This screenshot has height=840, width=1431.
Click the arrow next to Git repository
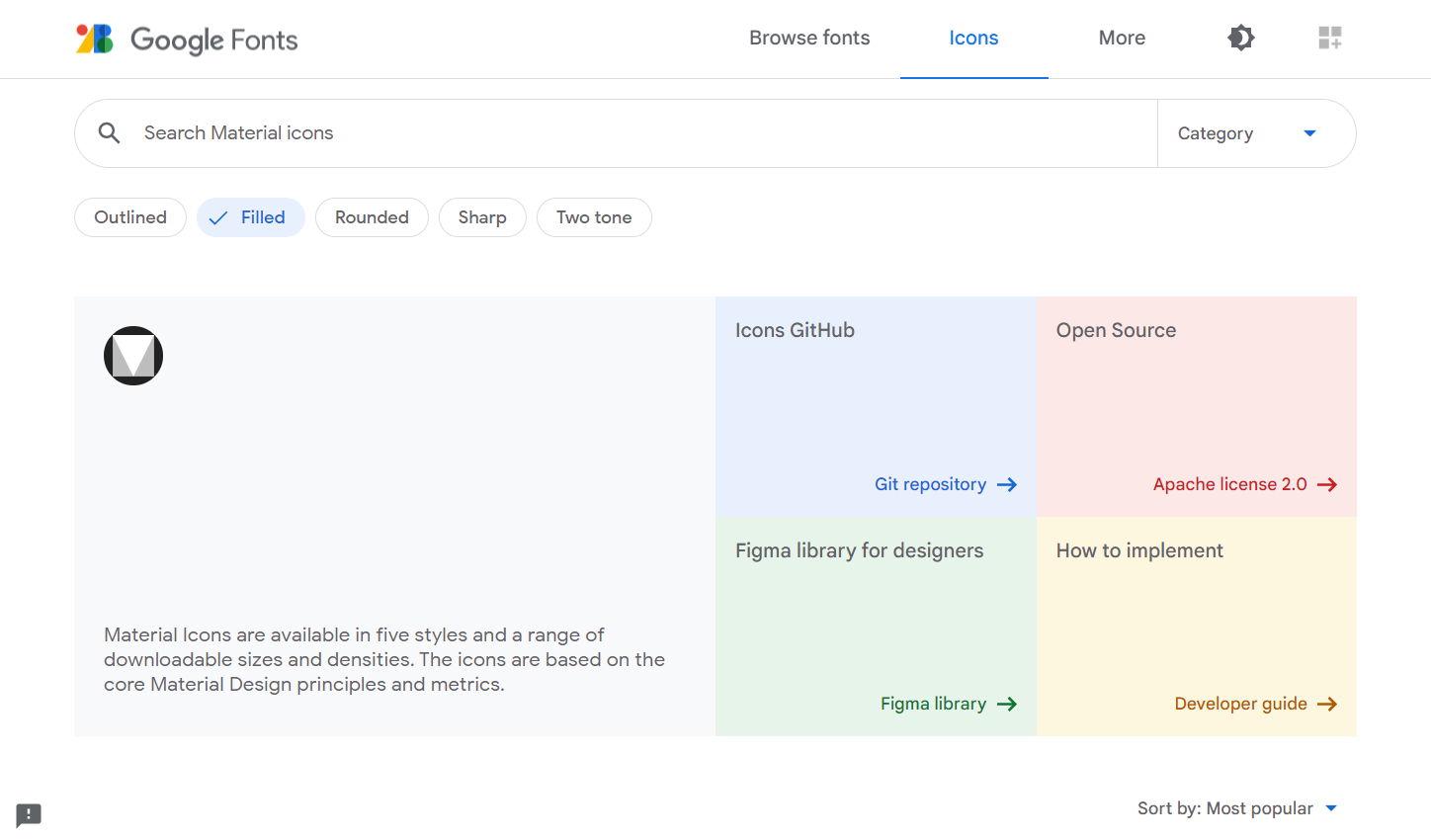[x=1007, y=484]
